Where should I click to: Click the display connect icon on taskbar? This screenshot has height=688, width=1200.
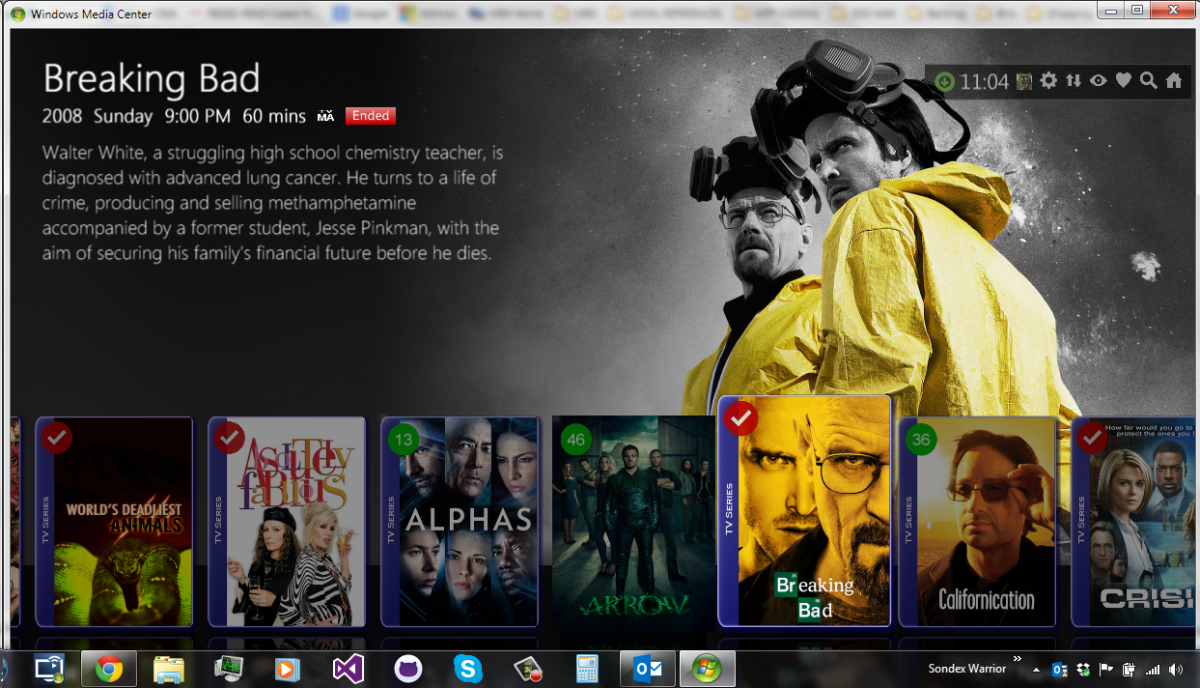tap(50, 668)
